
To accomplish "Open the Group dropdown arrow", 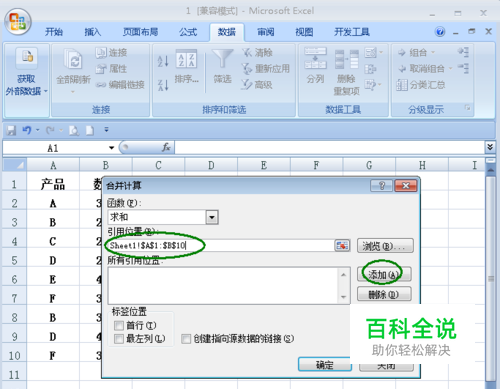I will (x=433, y=52).
